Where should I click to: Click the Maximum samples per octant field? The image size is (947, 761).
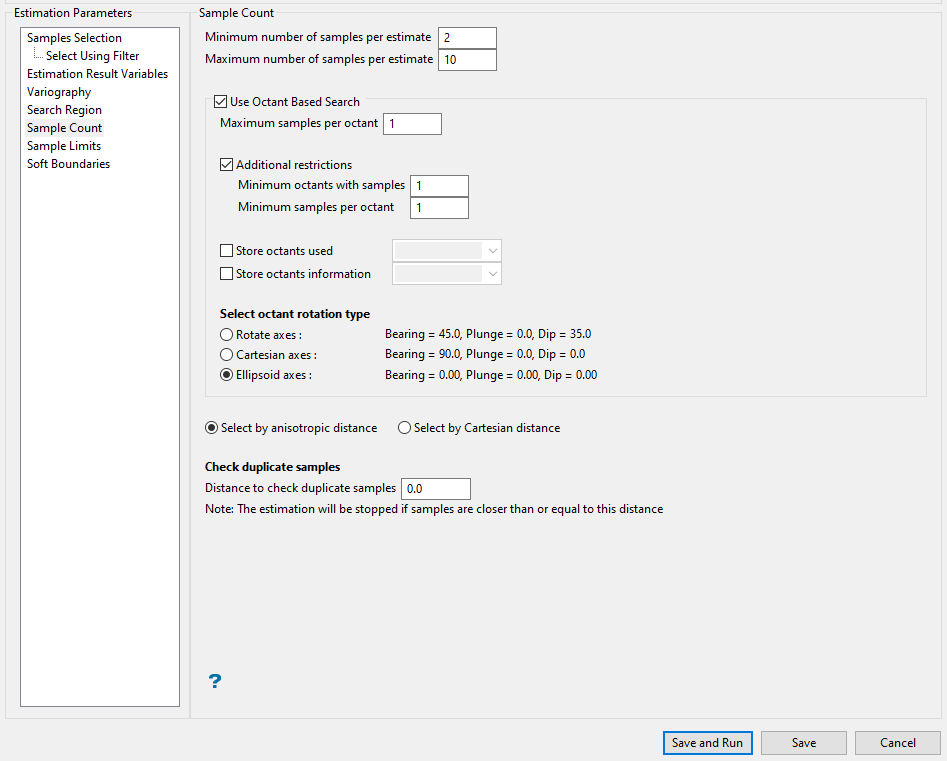pos(411,124)
